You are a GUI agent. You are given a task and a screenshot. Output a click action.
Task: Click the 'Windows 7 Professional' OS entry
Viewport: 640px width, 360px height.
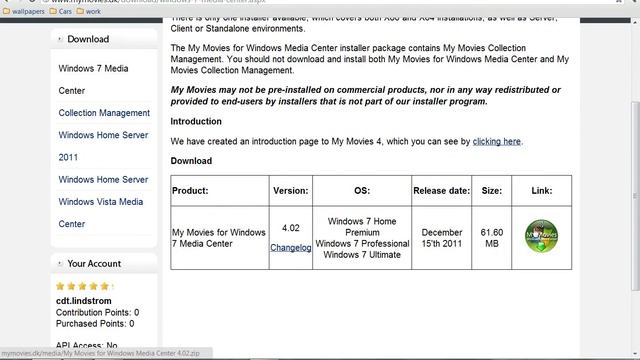coord(362,244)
